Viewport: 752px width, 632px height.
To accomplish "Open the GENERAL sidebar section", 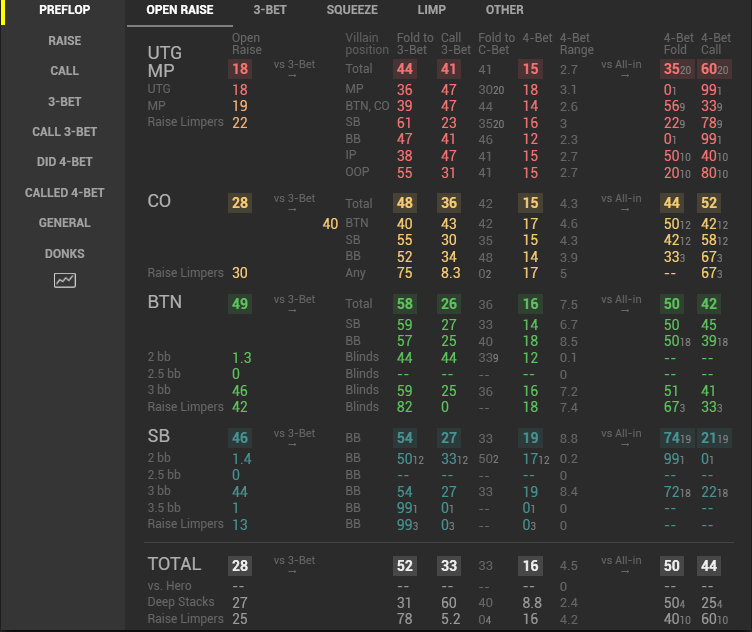I will [65, 223].
